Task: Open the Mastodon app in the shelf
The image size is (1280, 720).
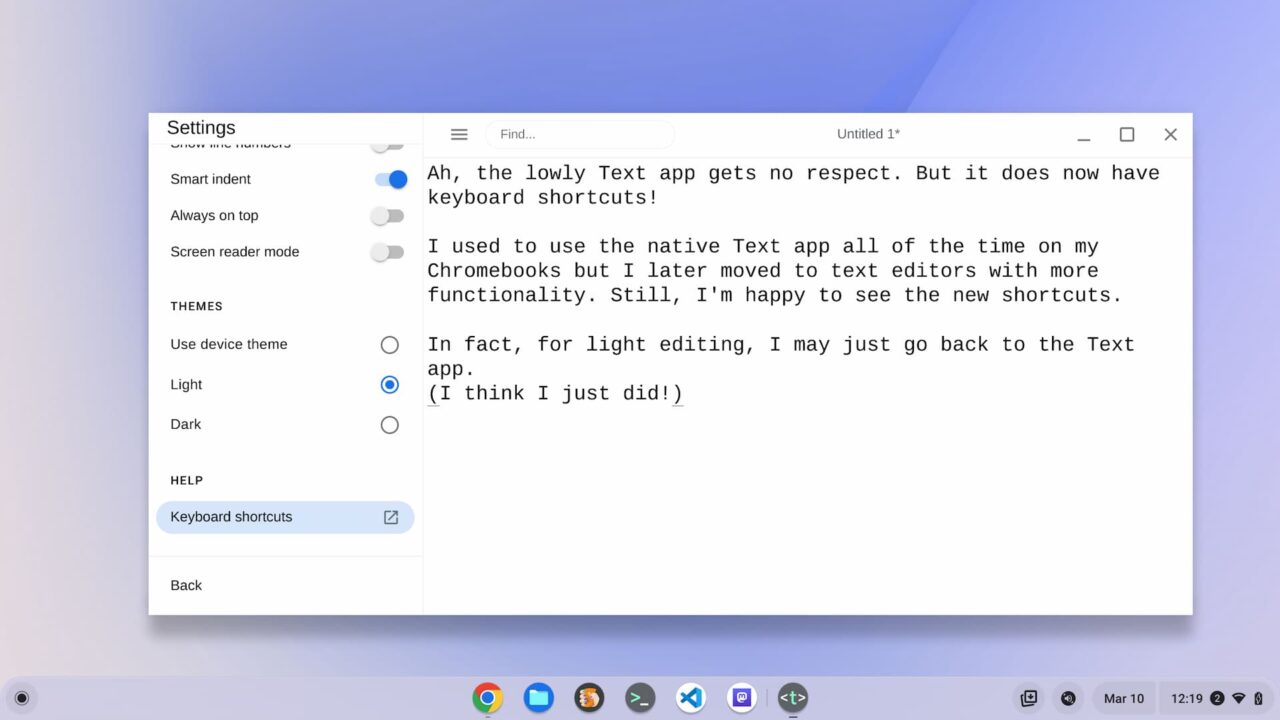Action: pos(742,698)
